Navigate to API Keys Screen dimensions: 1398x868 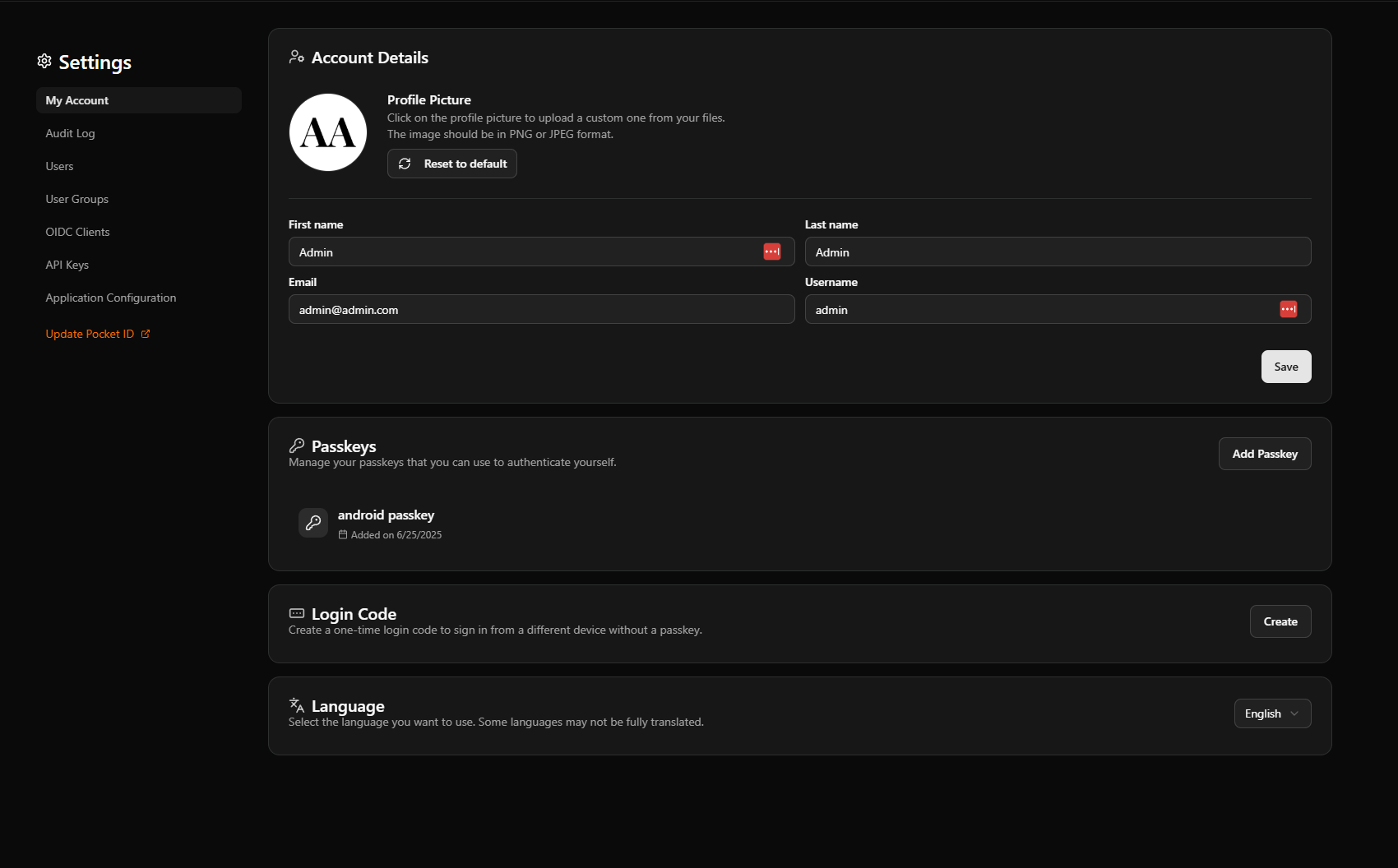[x=67, y=265]
